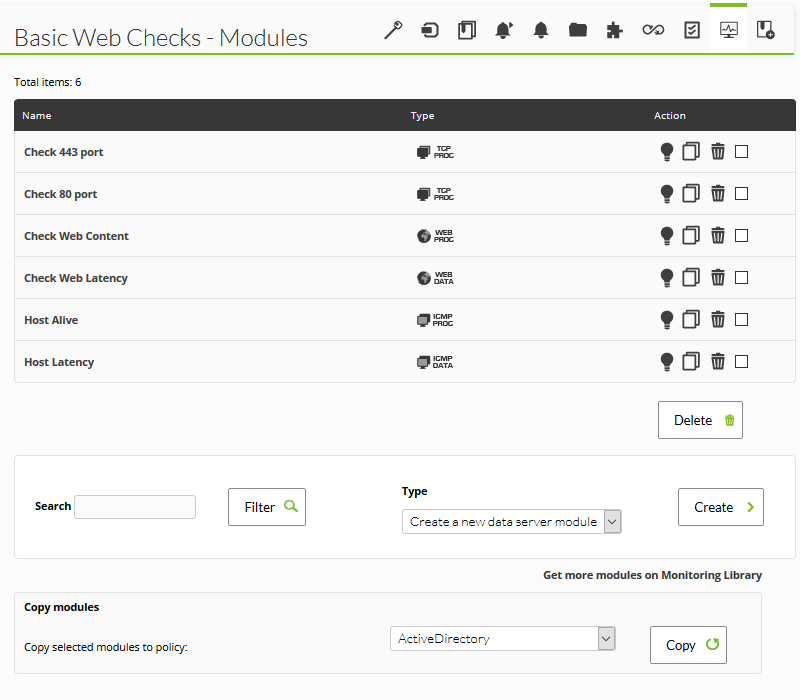Click lightbulb icon for Host Alive
The image size is (800, 700).
click(667, 320)
